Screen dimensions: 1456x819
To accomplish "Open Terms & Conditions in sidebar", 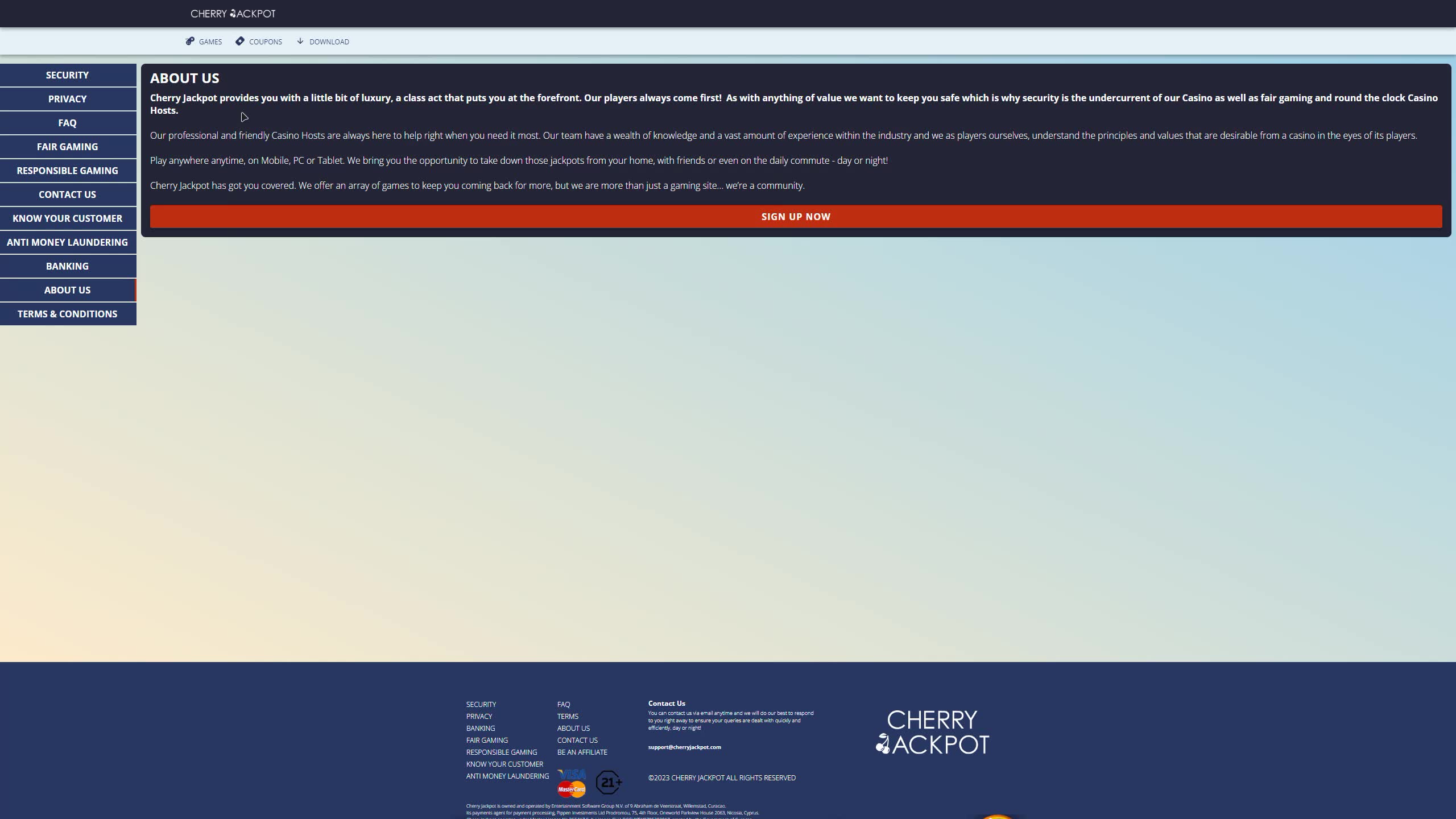I will click(x=67, y=314).
